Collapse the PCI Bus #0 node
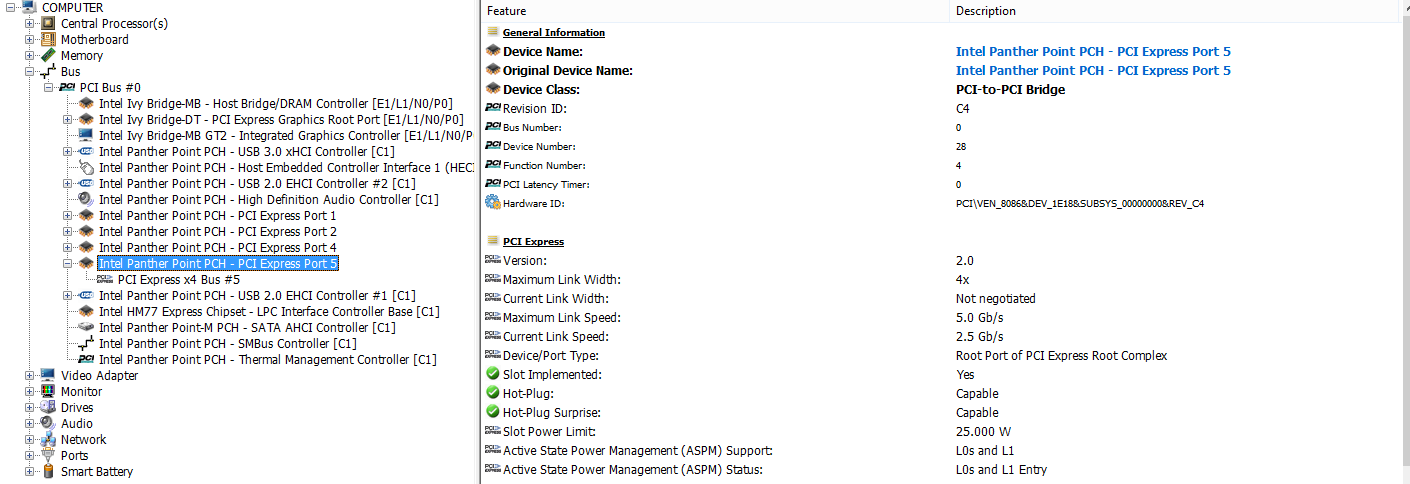The image size is (1410, 484). click(49, 87)
